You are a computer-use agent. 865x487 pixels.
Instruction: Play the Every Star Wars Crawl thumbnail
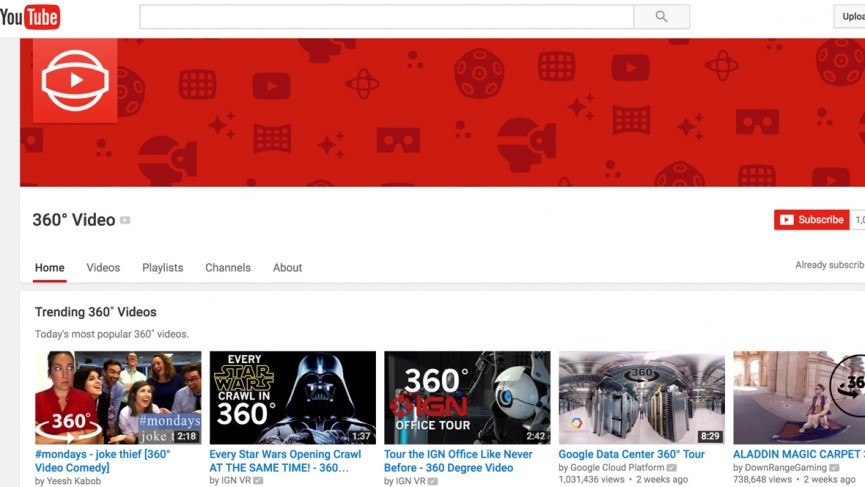pyautogui.click(x=292, y=397)
